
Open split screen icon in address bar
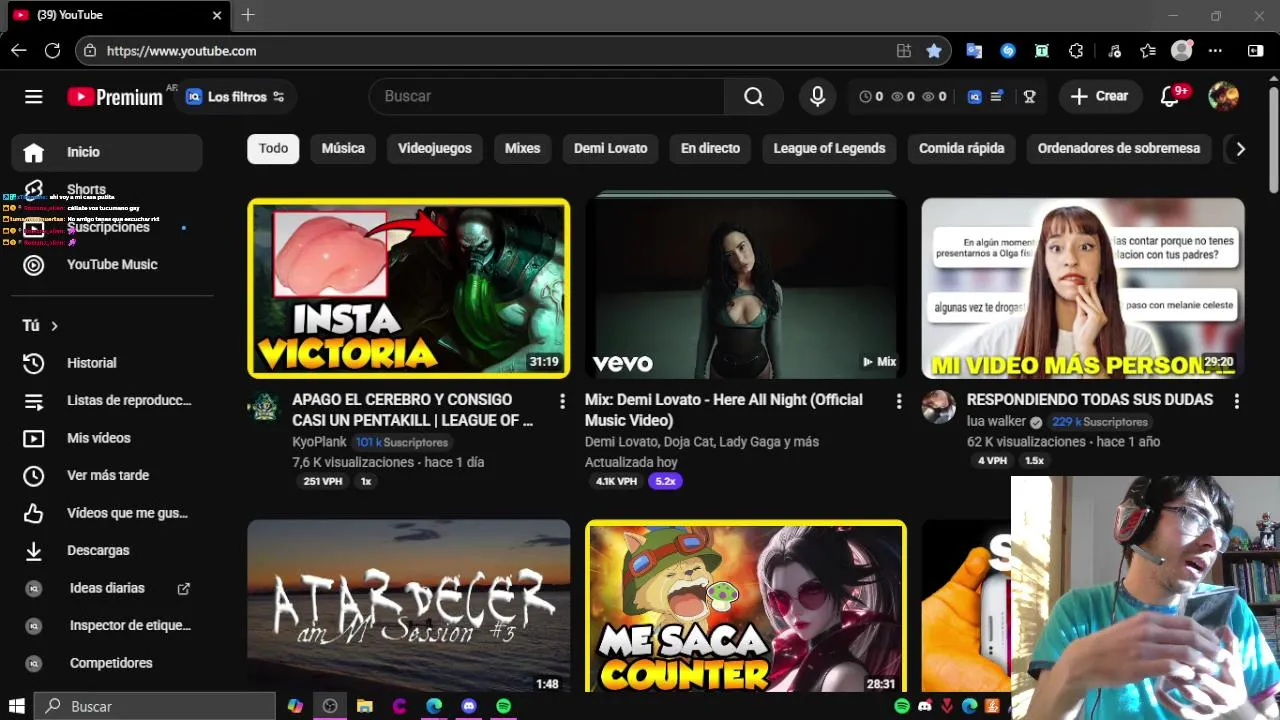[904, 51]
